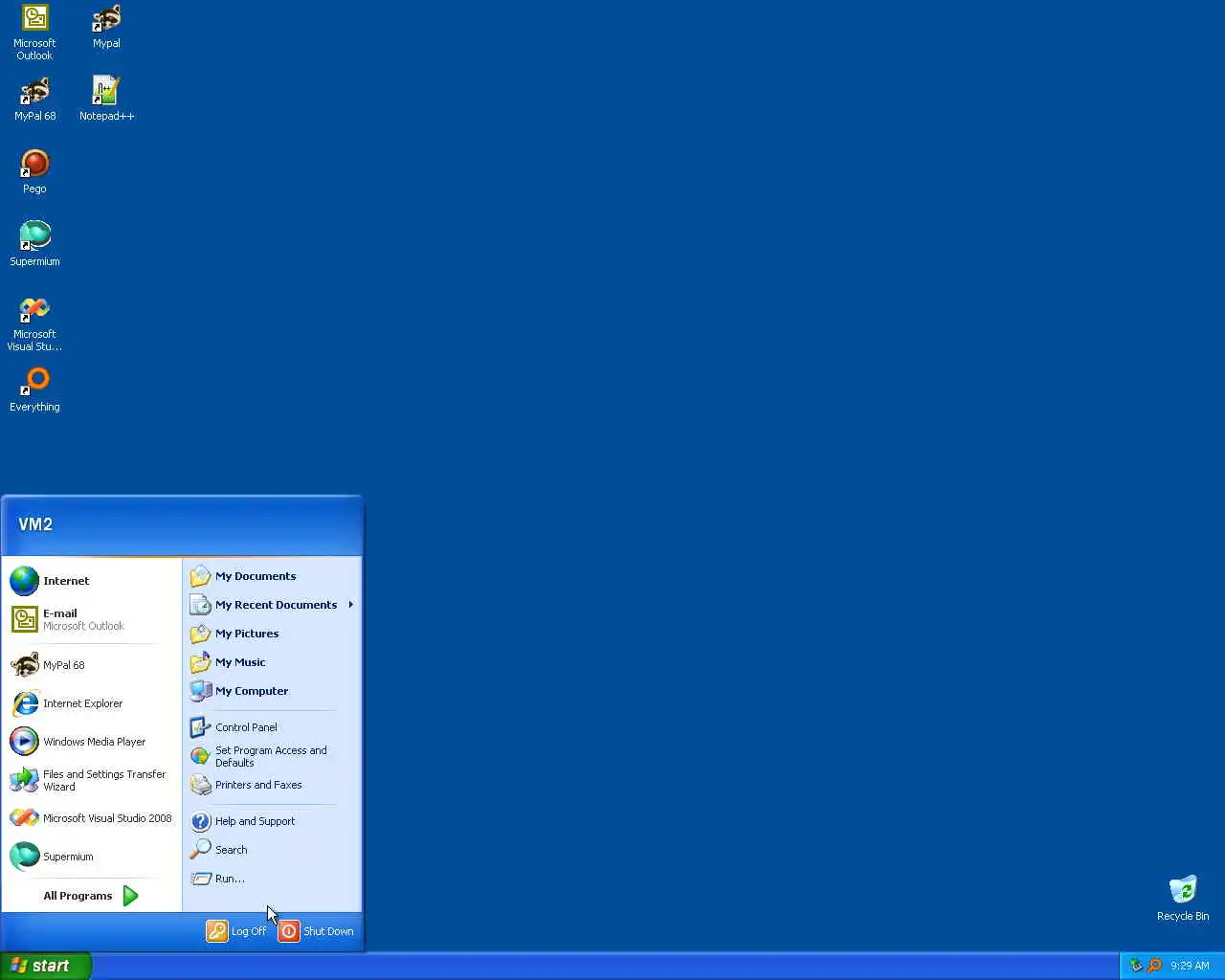Select the Supermium desktop icon

[x=34, y=245]
